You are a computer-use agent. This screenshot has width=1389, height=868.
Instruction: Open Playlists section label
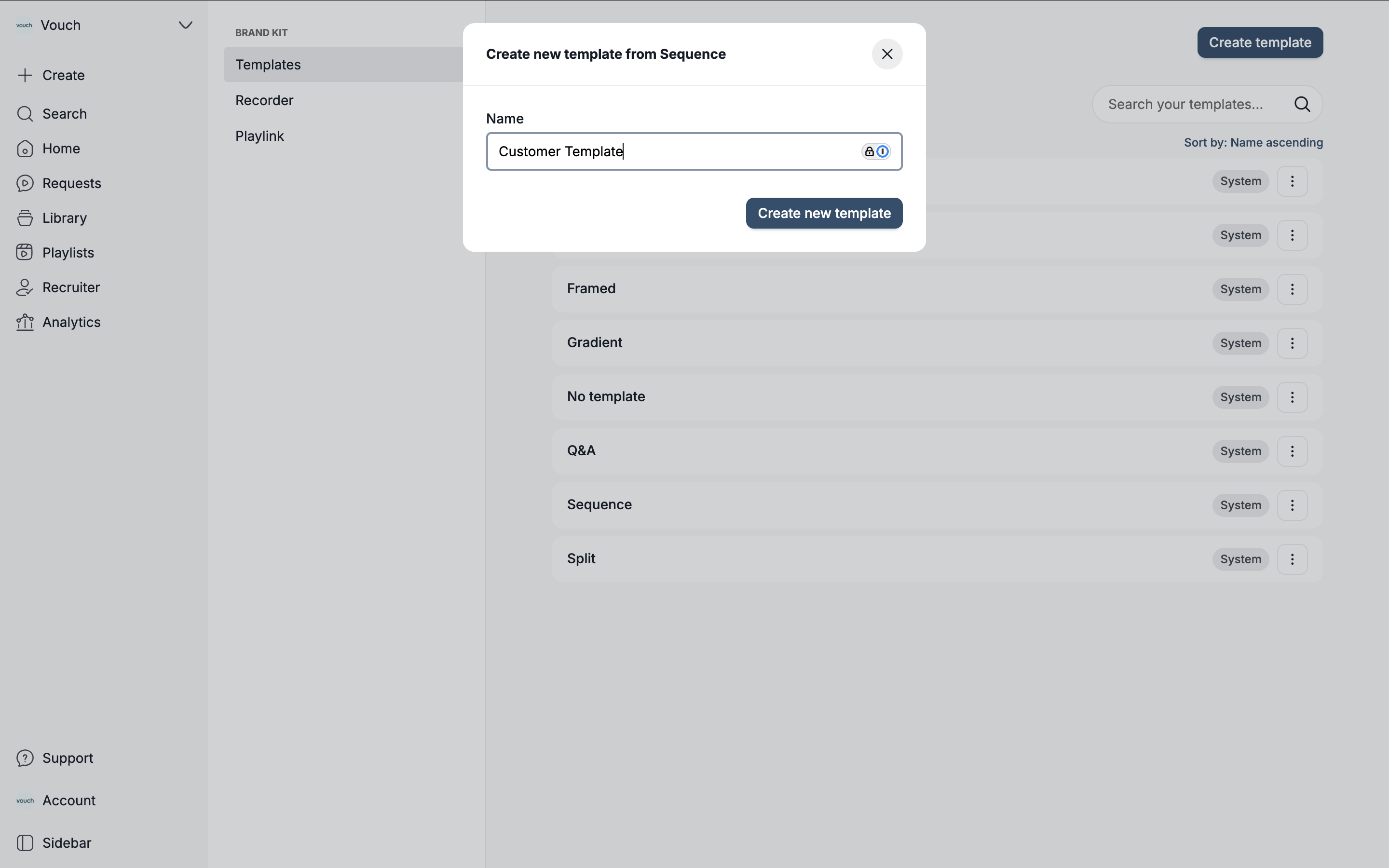(68, 253)
